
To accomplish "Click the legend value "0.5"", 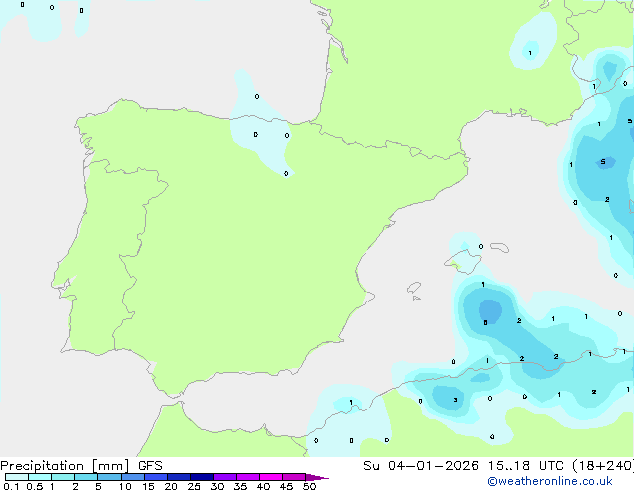I will pyautogui.click(x=34, y=486).
